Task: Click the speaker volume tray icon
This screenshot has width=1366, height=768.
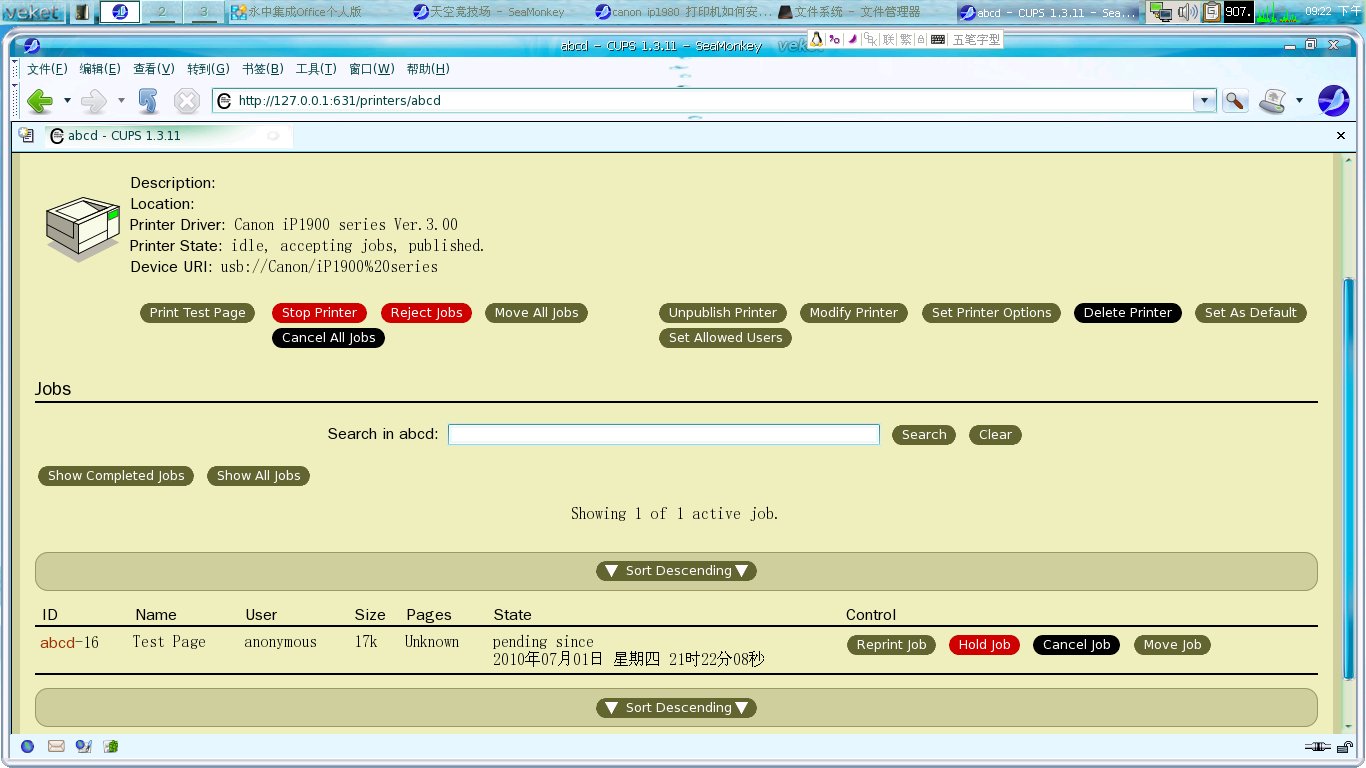Action: (x=1188, y=12)
